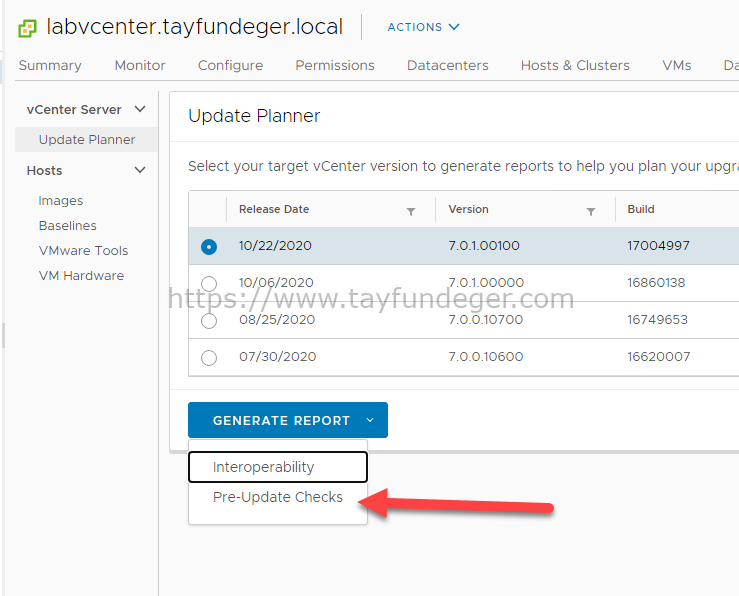Viewport: 739px width, 596px height.
Task: Sort by Build column header
Action: point(641,209)
